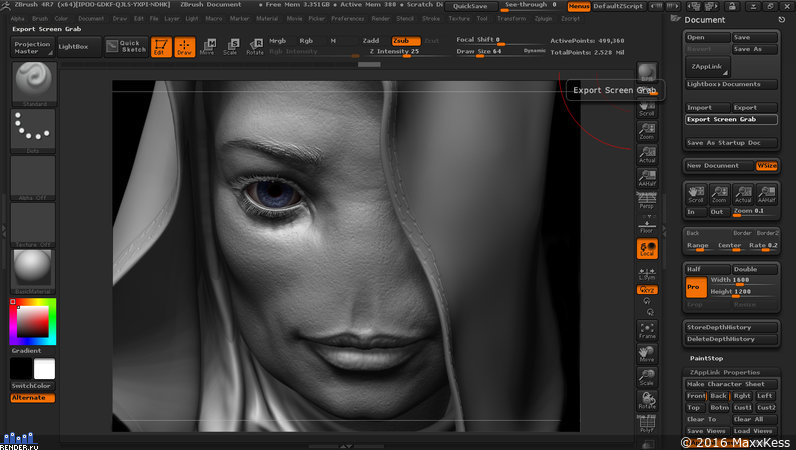The image size is (796, 450).
Task: Toggle the Local symmetry button
Action: click(x=647, y=249)
